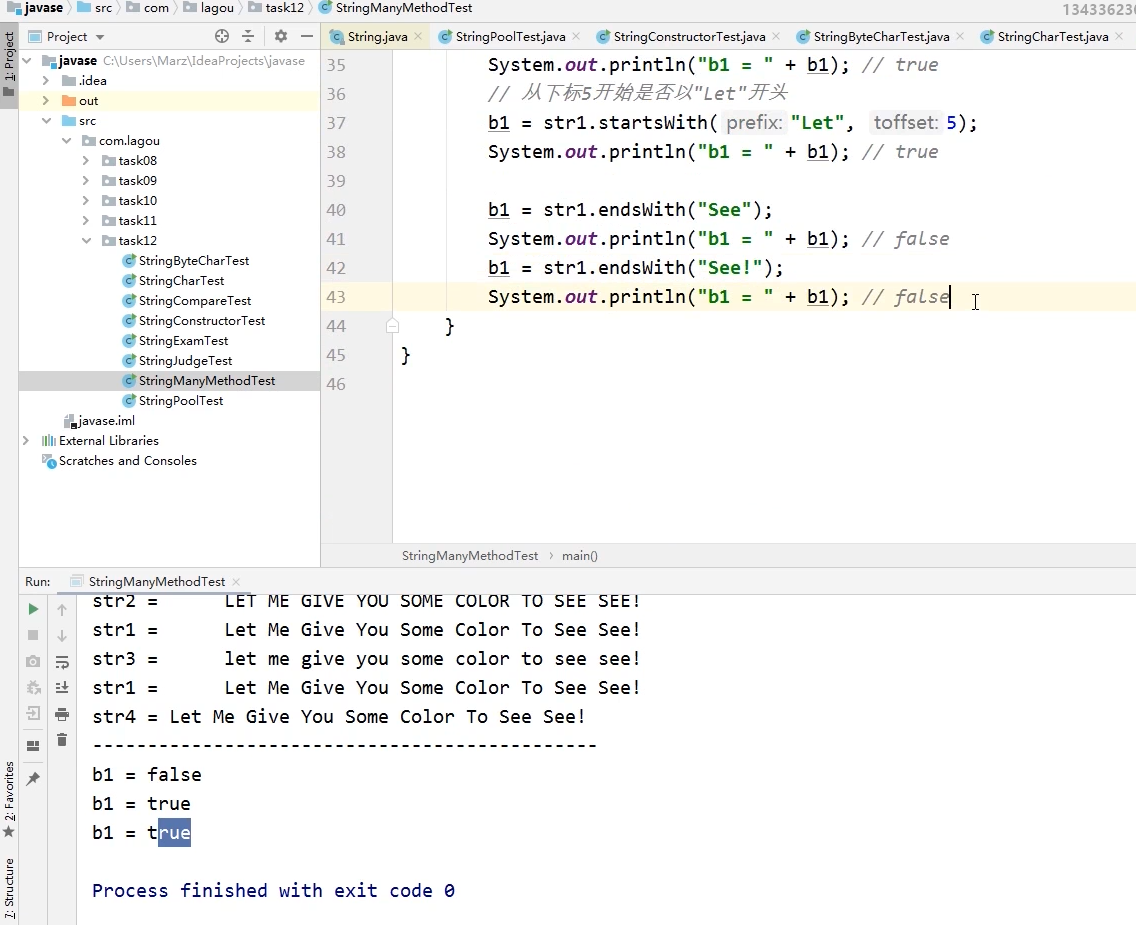Viewport: 1136px width, 925px height.
Task: Select javase.iml file
Action: point(99,421)
